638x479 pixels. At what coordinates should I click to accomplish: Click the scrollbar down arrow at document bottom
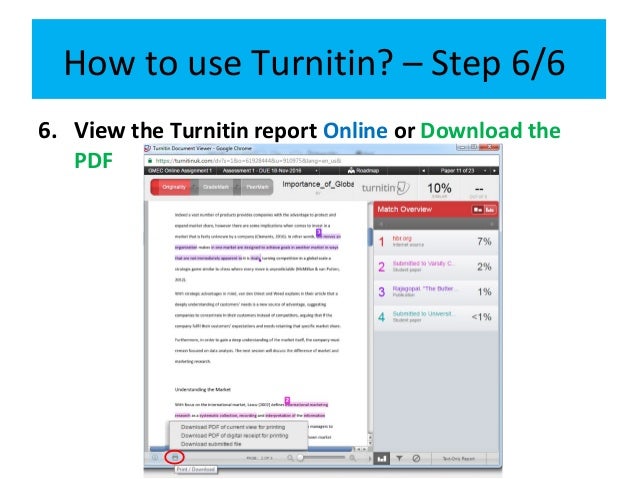click(370, 442)
